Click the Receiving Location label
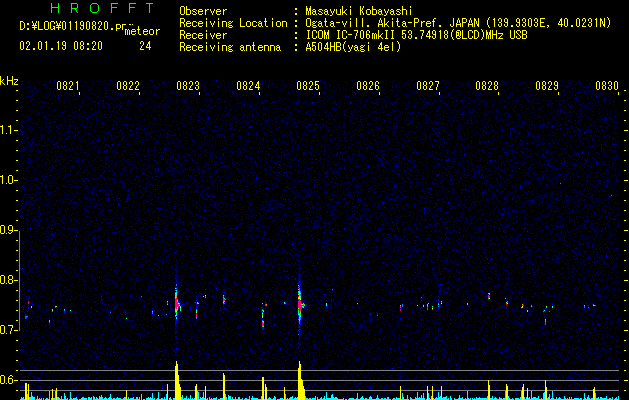Screen dimensions: 629x400 (233, 23)
